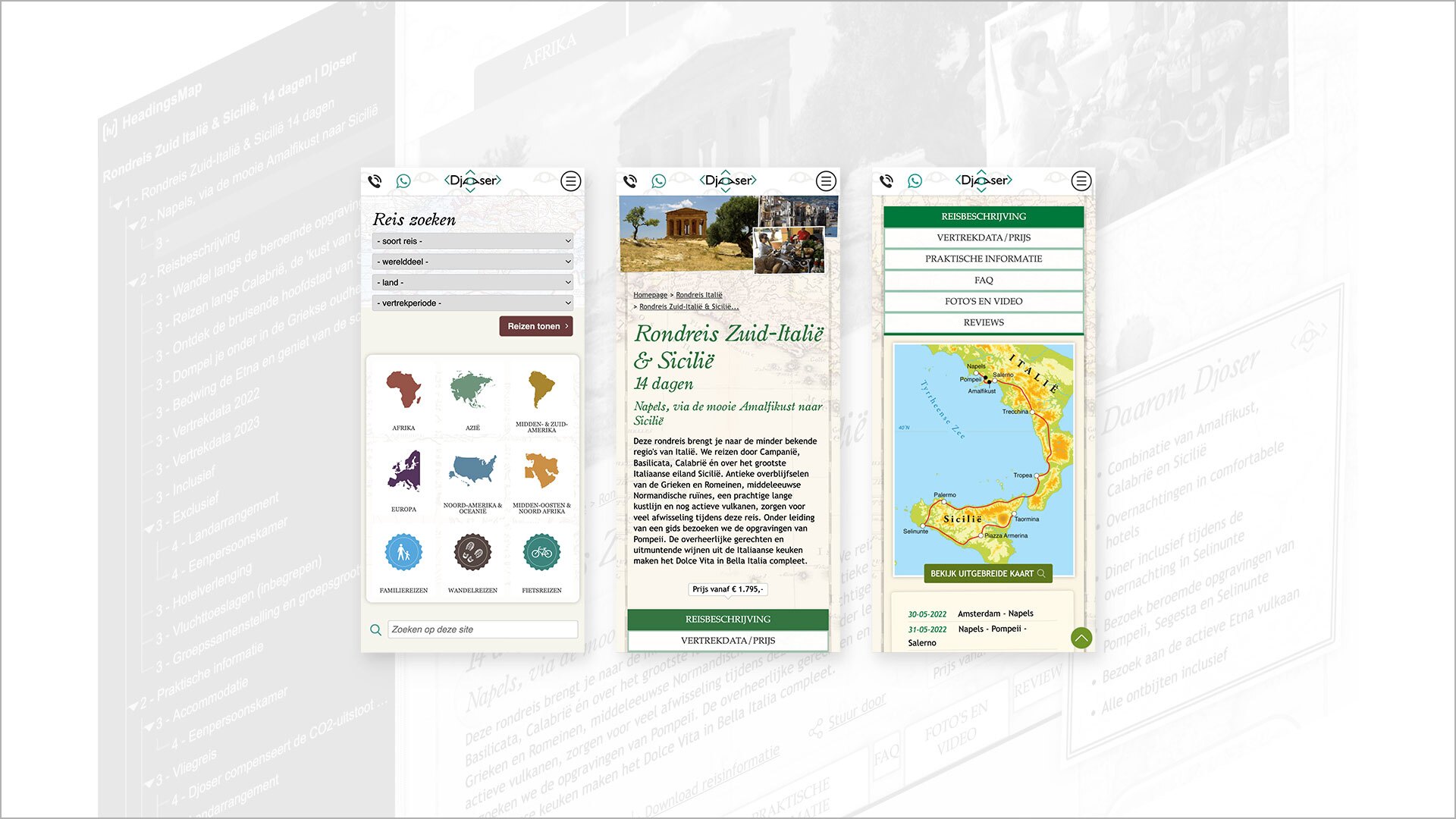Screen dimensions: 1456x819
Task: Click the Djoser logo on the left screen
Action: tap(472, 180)
